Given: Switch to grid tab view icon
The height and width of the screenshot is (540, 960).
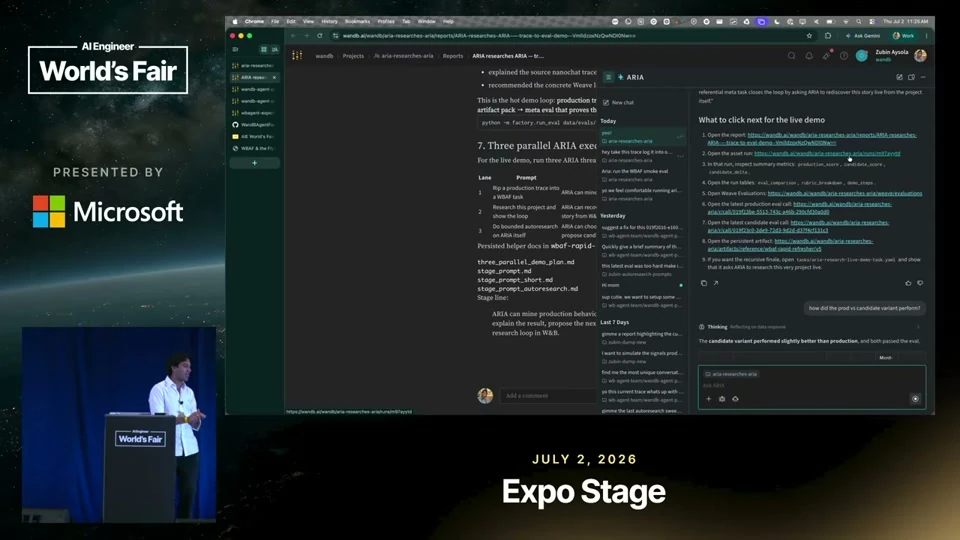Looking at the screenshot, I should tap(264, 50).
